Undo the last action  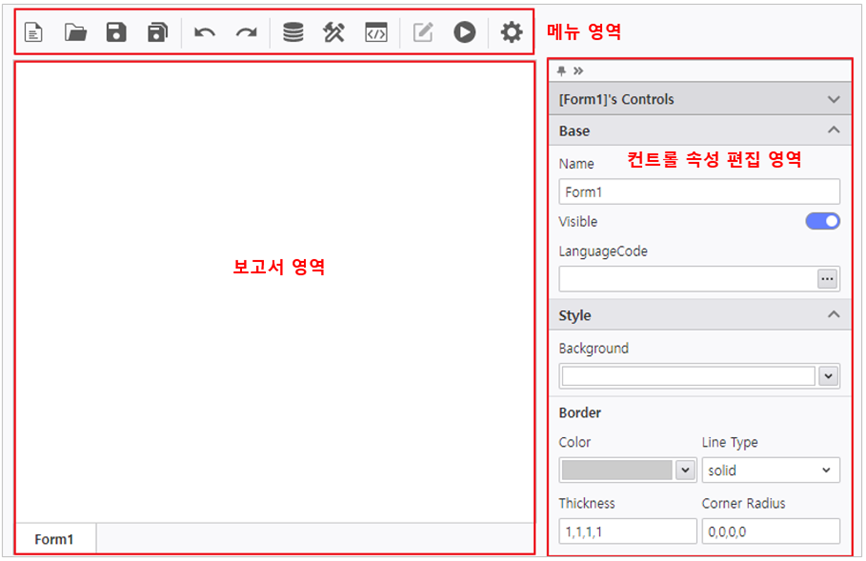point(204,33)
